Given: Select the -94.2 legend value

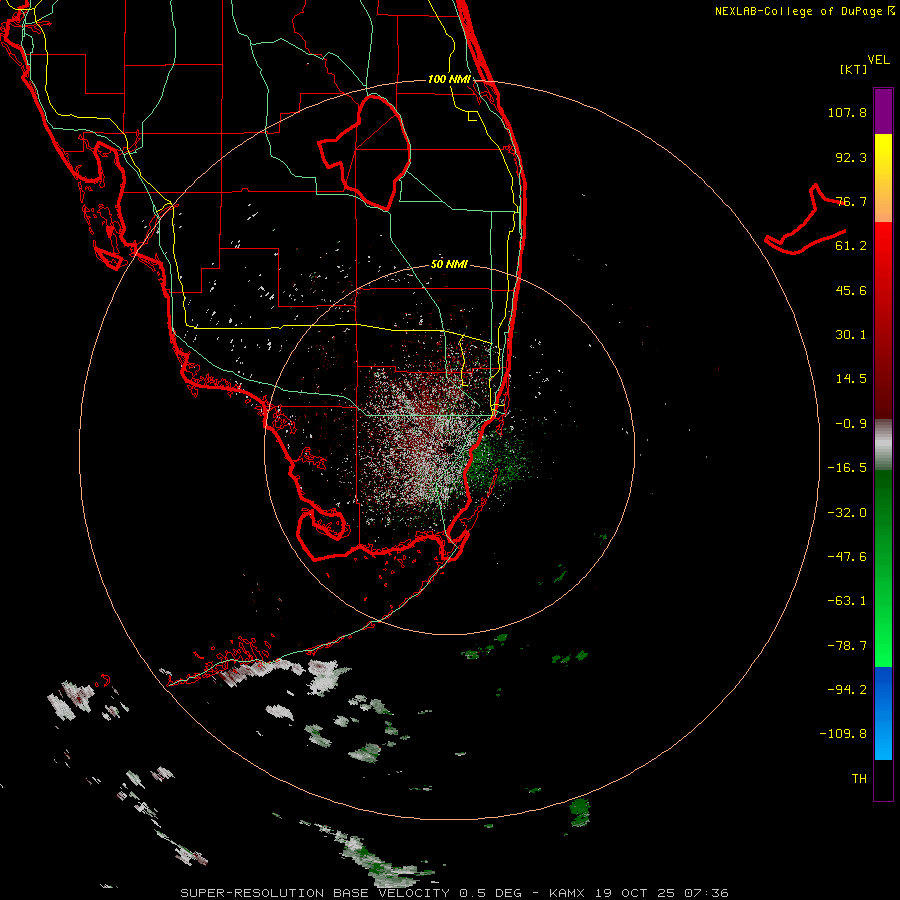Looking at the screenshot, I should 847,690.
